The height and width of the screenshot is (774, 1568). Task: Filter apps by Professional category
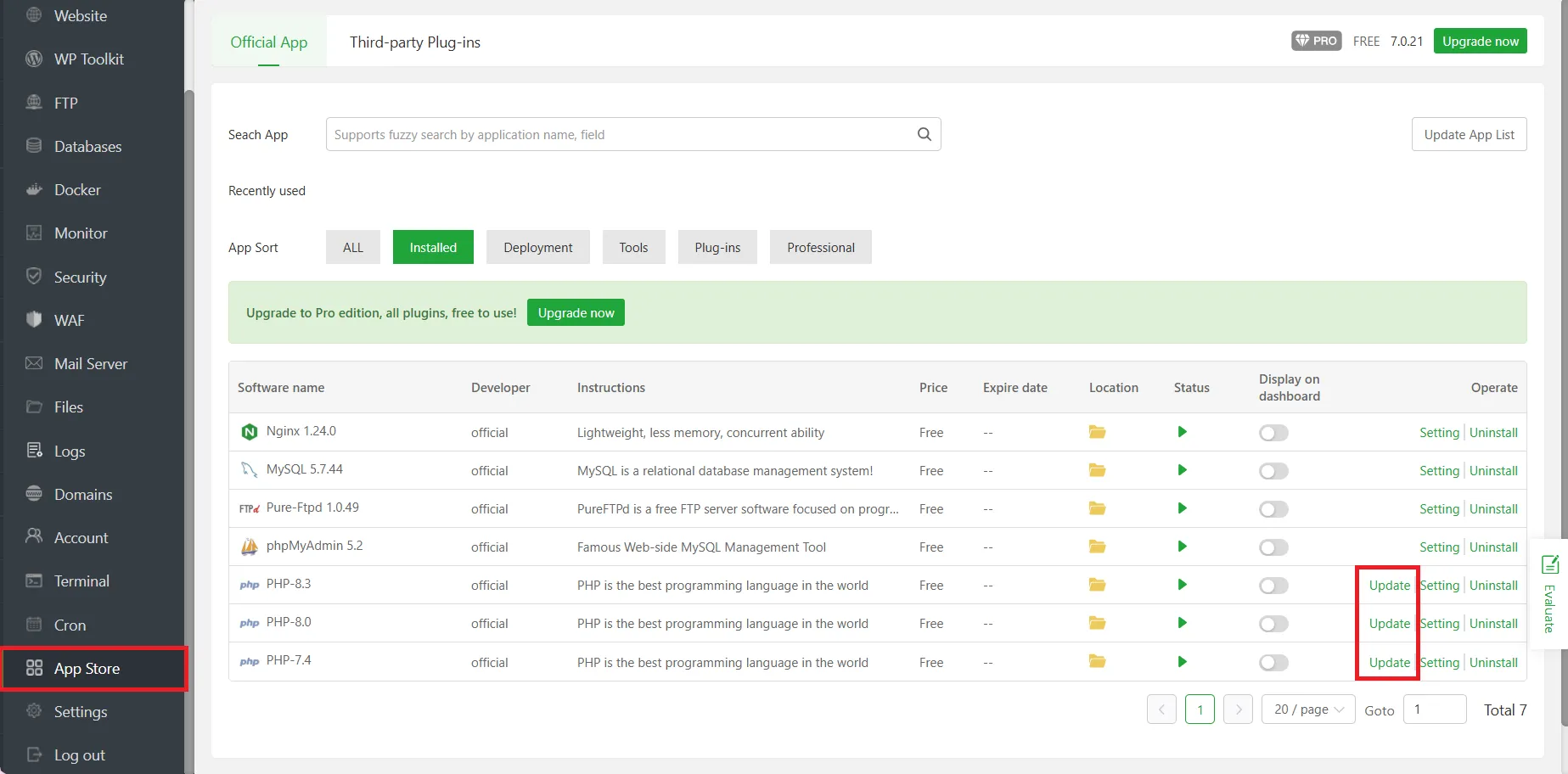[821, 247]
